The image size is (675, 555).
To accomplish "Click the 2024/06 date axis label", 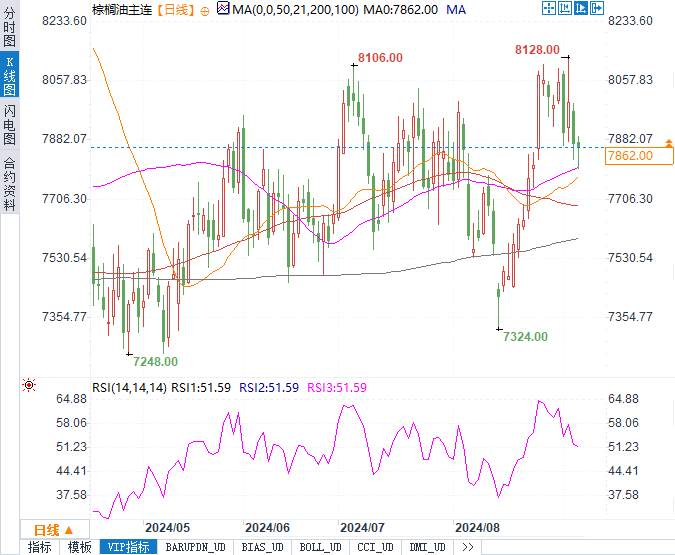I will pyautogui.click(x=267, y=528).
